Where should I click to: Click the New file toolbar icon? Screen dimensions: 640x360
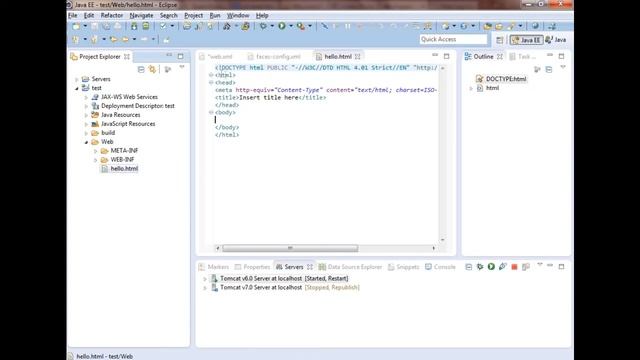[76, 26]
